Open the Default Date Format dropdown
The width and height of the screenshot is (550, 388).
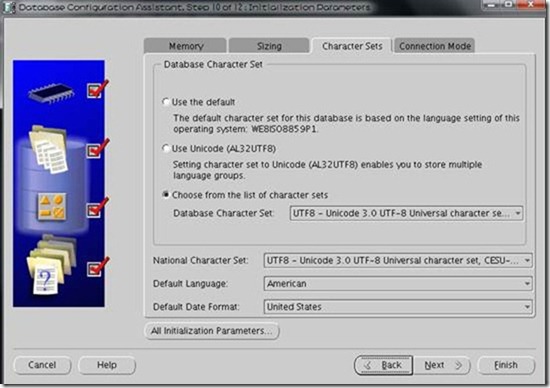(x=398, y=307)
